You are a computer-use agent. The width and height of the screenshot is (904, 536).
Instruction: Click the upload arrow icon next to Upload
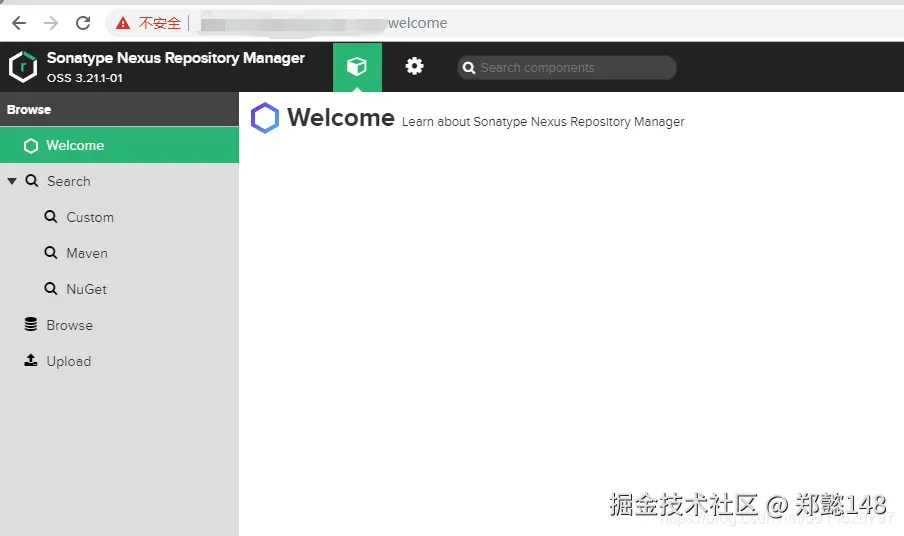(x=31, y=360)
